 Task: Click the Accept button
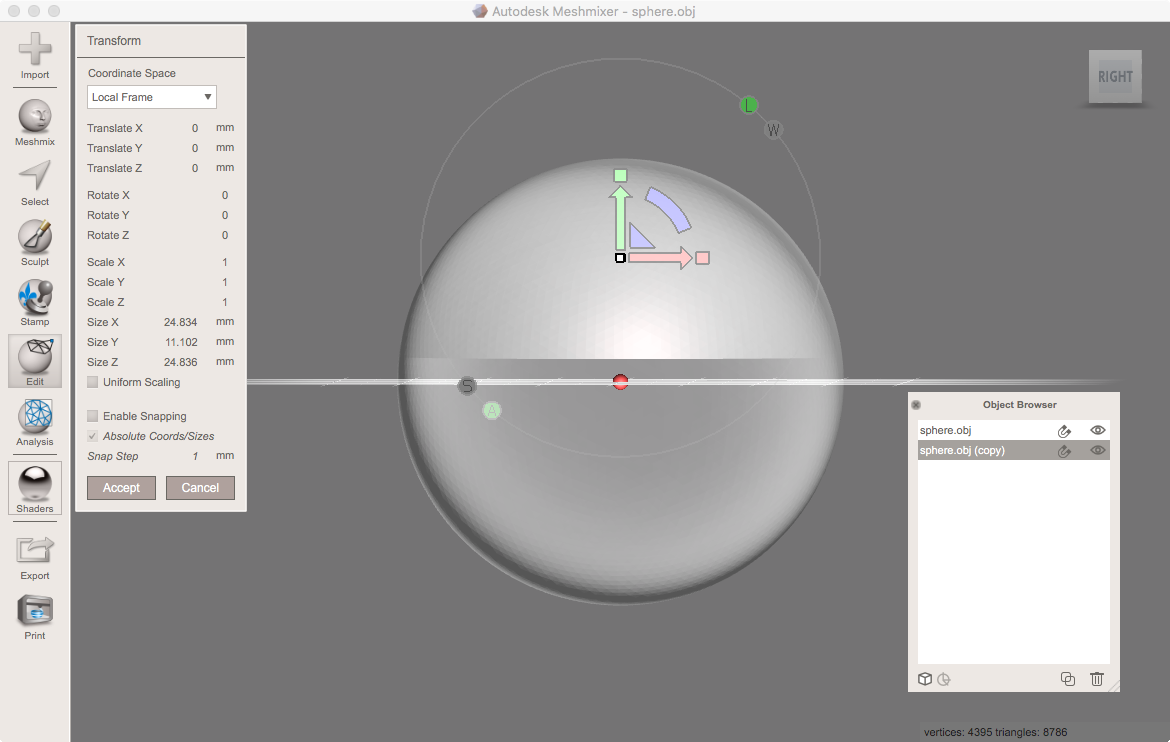click(x=121, y=487)
